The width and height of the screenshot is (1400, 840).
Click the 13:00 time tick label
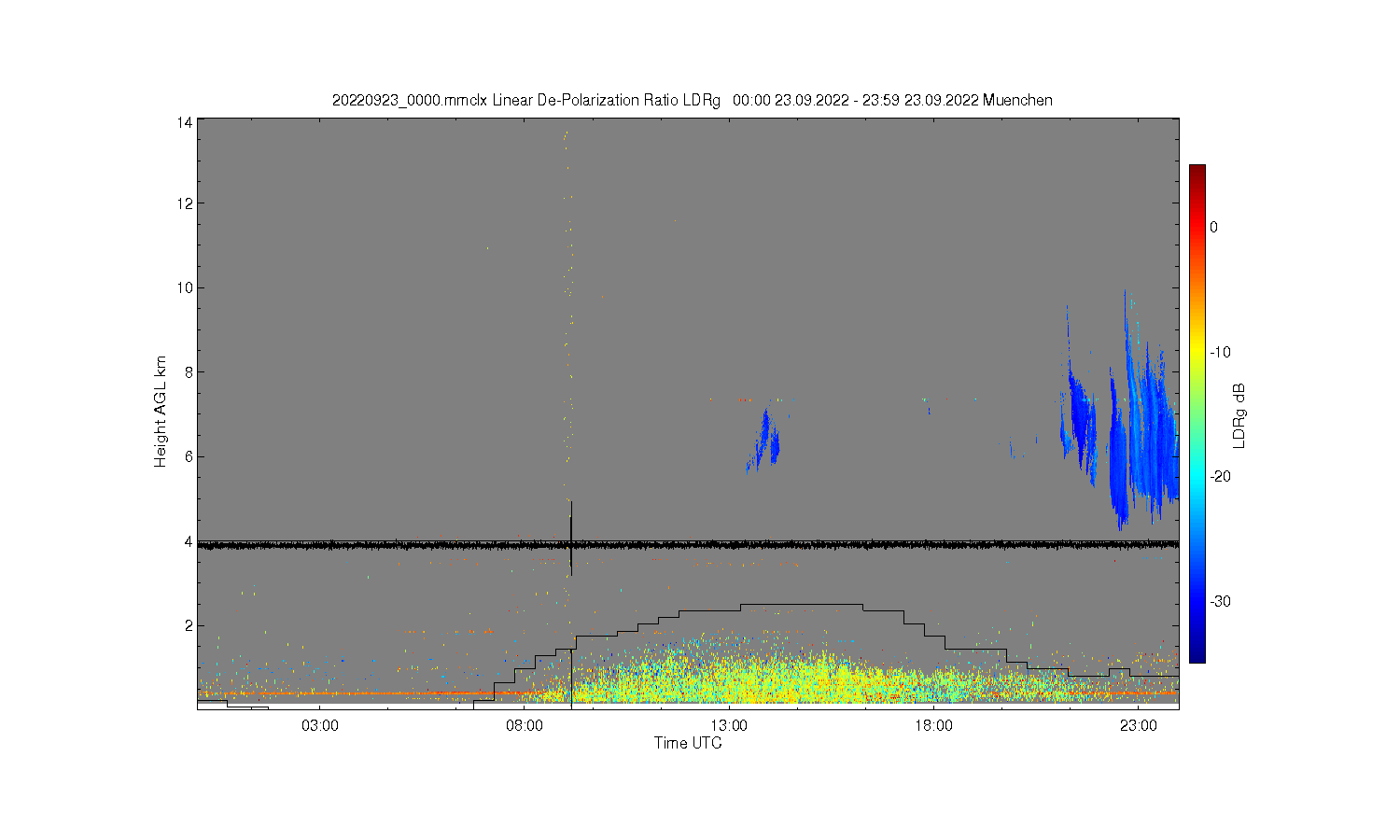729,725
